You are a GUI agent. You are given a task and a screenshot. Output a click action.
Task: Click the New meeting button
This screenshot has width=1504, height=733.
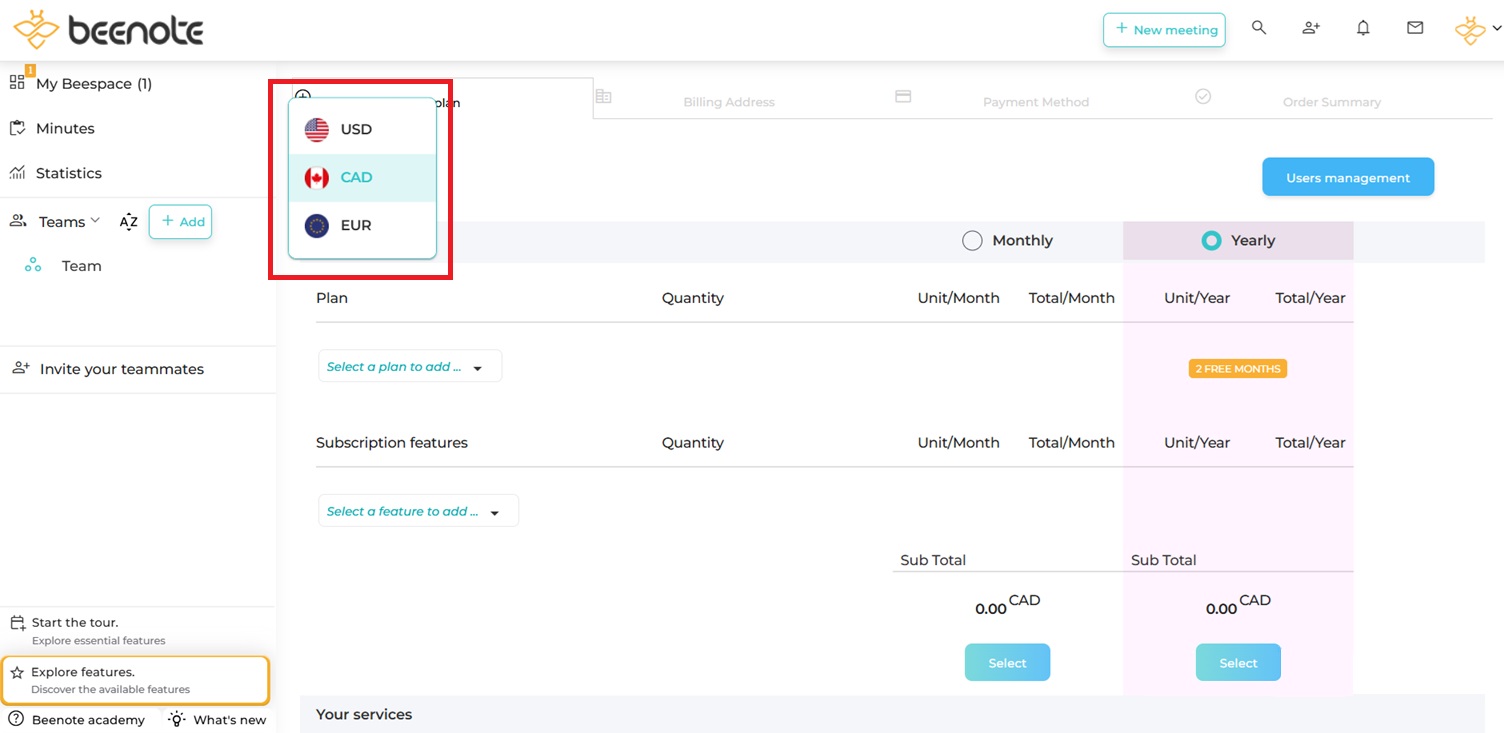1164,30
